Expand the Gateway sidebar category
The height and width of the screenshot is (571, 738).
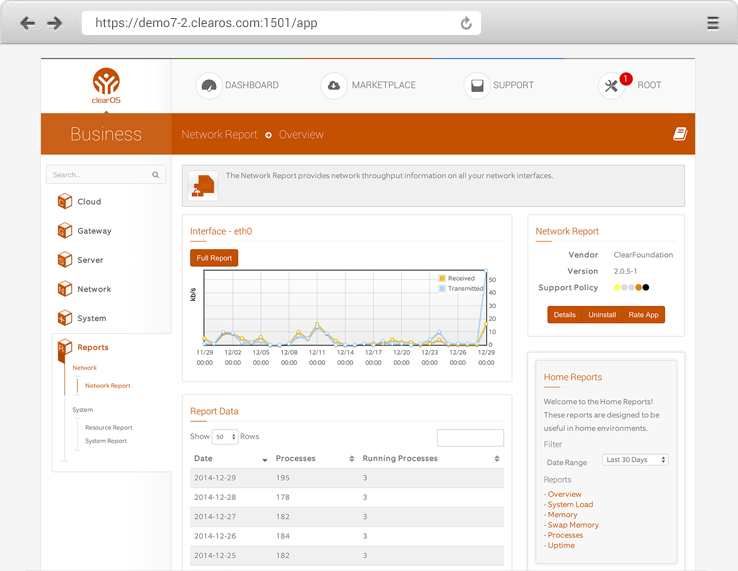[94, 231]
